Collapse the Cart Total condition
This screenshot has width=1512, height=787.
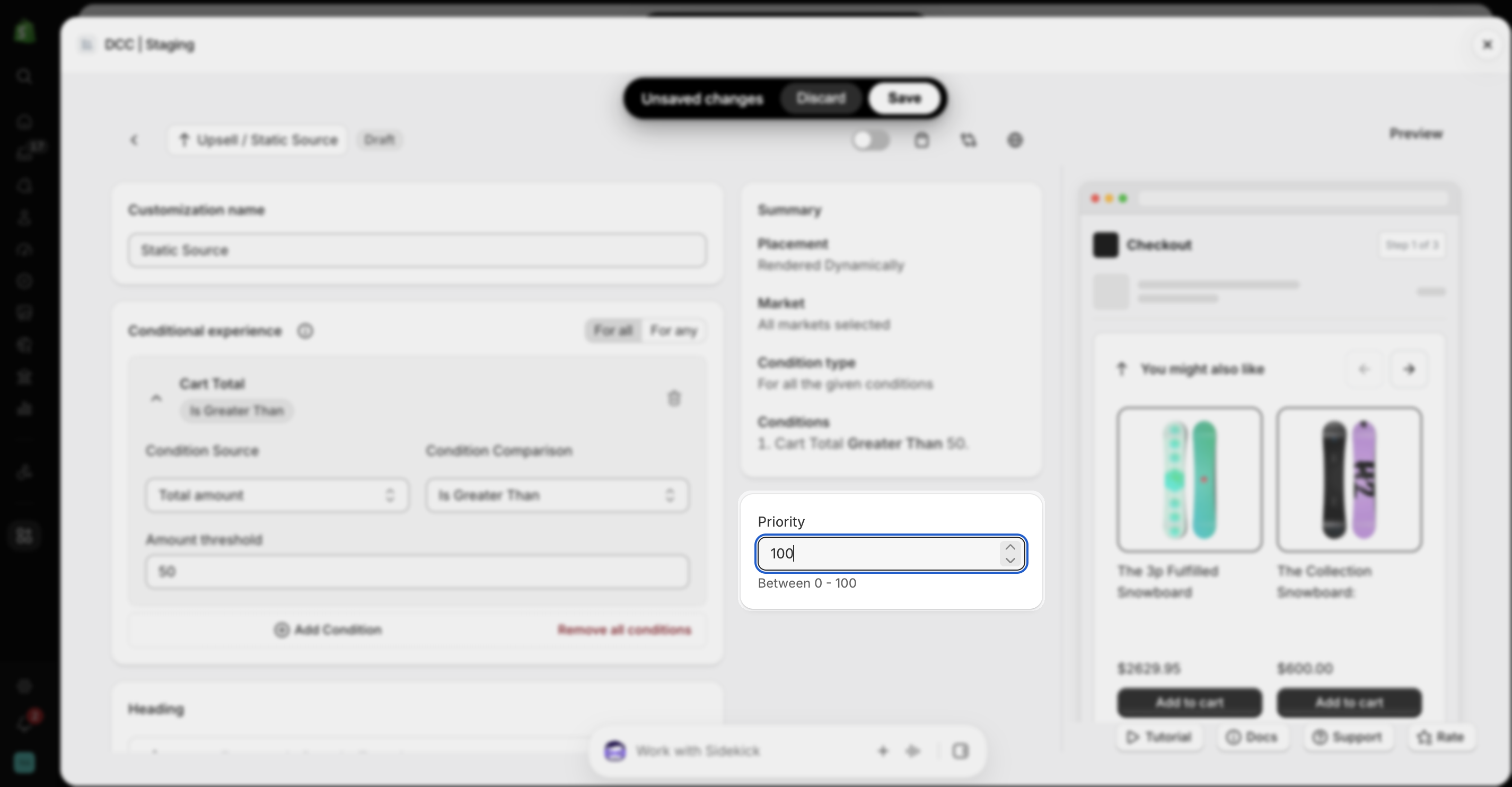pyautogui.click(x=155, y=398)
